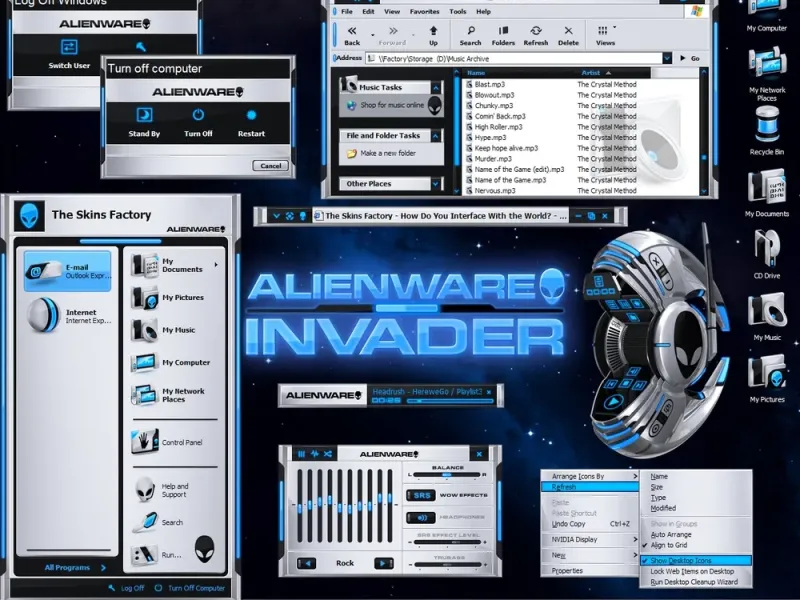Adjust the TruBass slider
Screen dimensions: 800x600
click(448, 564)
